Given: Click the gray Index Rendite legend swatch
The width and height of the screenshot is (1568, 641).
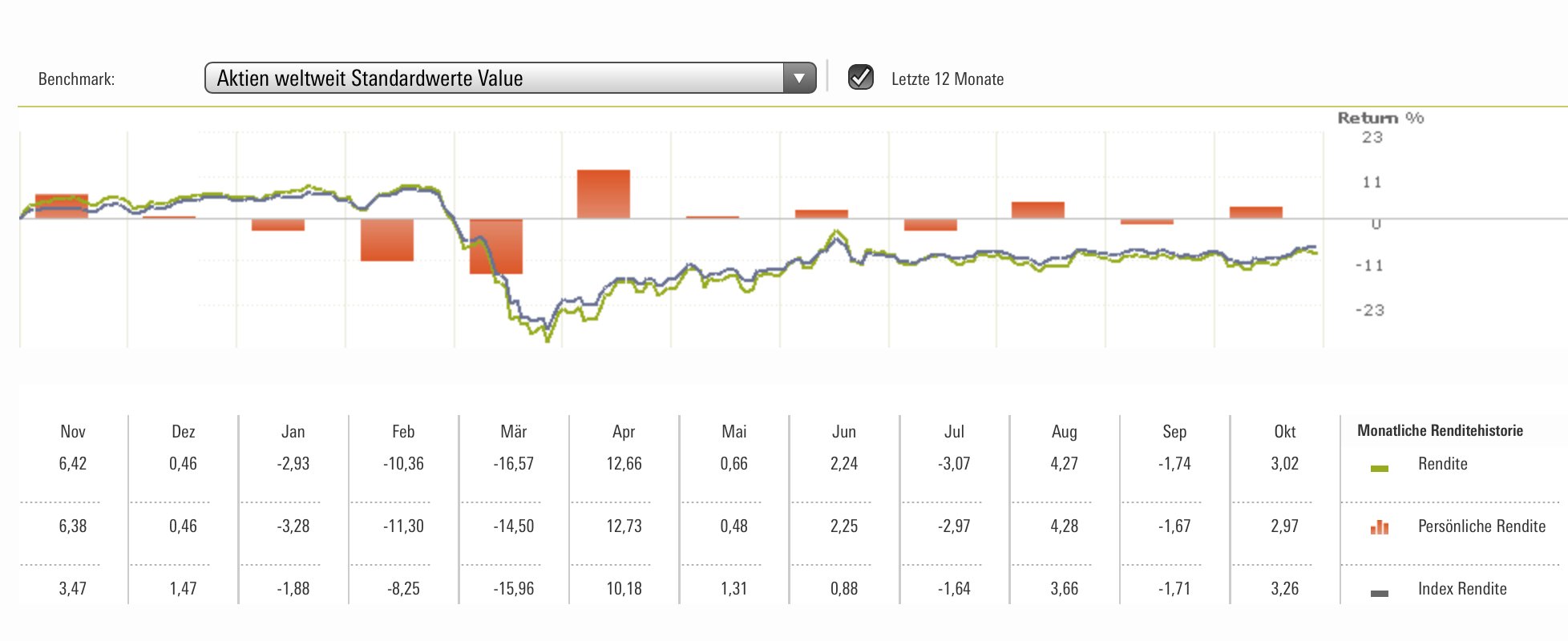Looking at the screenshot, I should (x=1379, y=593).
